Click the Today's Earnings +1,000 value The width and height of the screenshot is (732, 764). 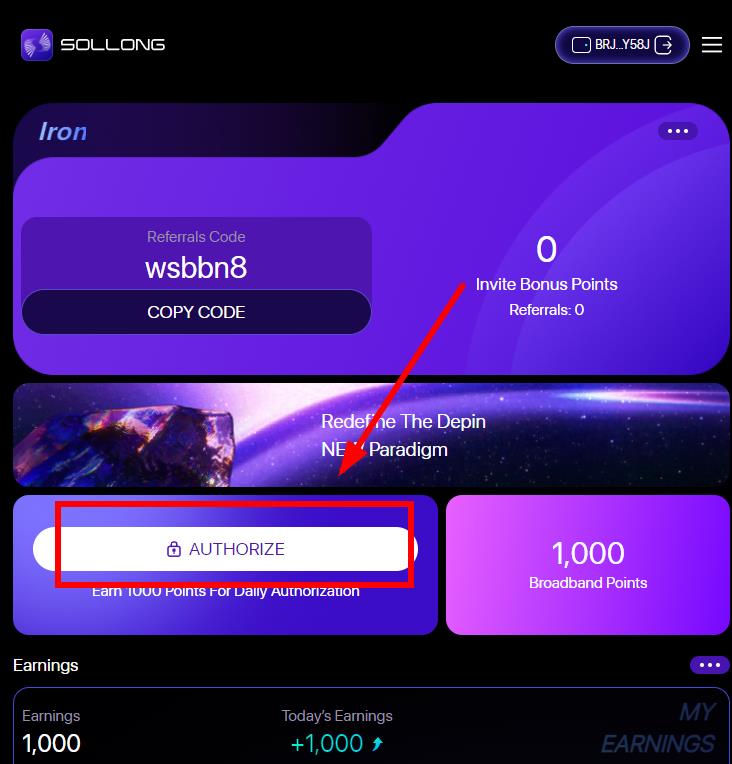[x=327, y=744]
